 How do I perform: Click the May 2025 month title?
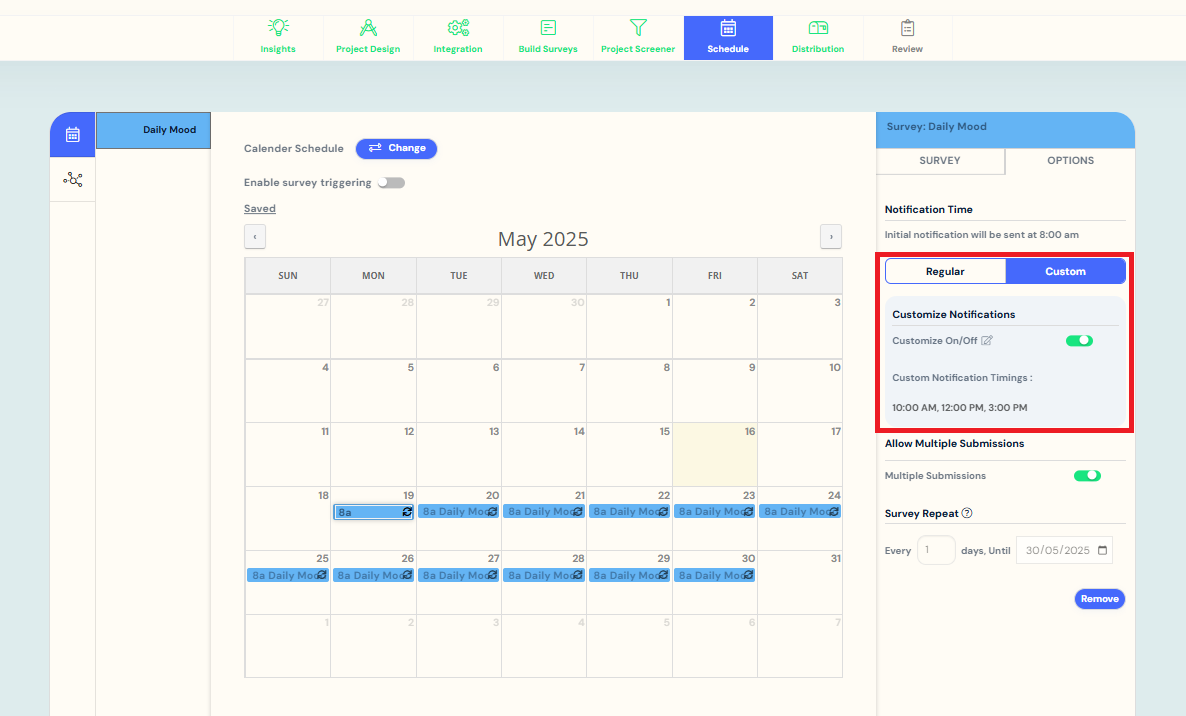click(543, 239)
